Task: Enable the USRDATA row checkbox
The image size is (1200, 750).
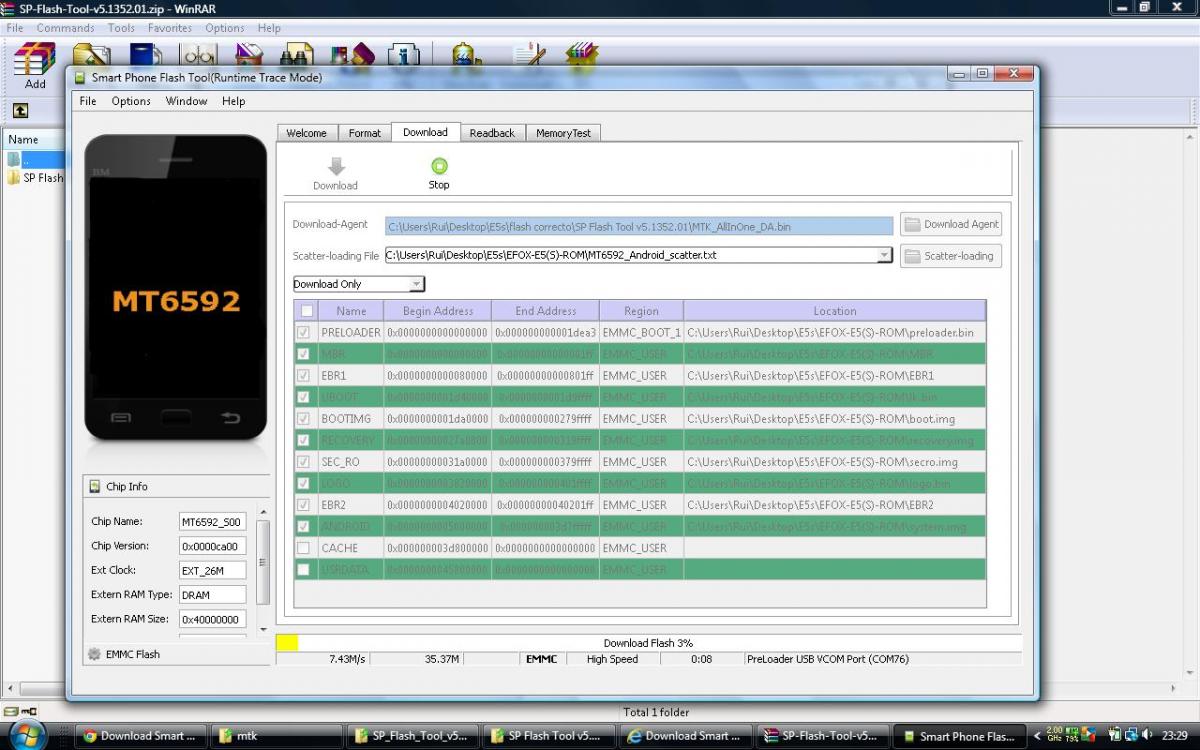Action: pyautogui.click(x=303, y=570)
